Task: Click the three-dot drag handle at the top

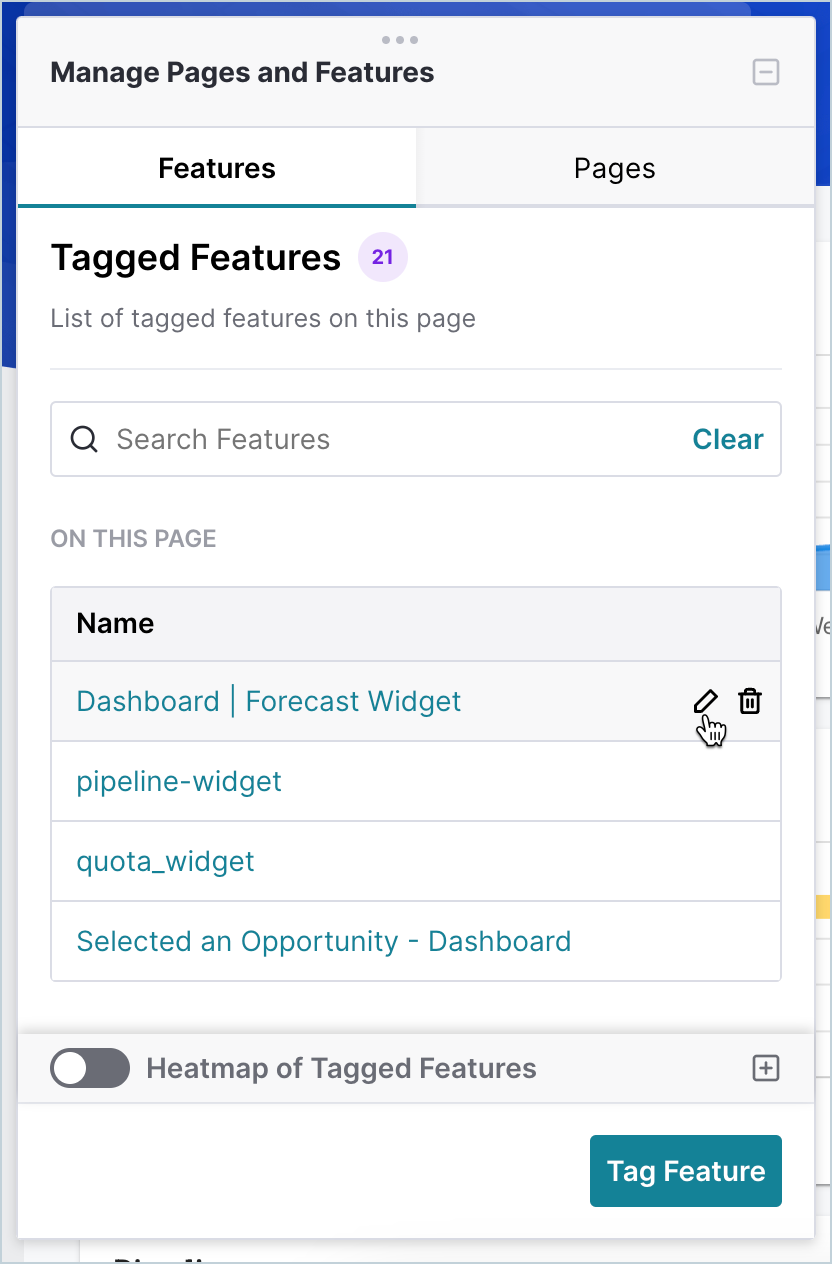Action: (400, 40)
